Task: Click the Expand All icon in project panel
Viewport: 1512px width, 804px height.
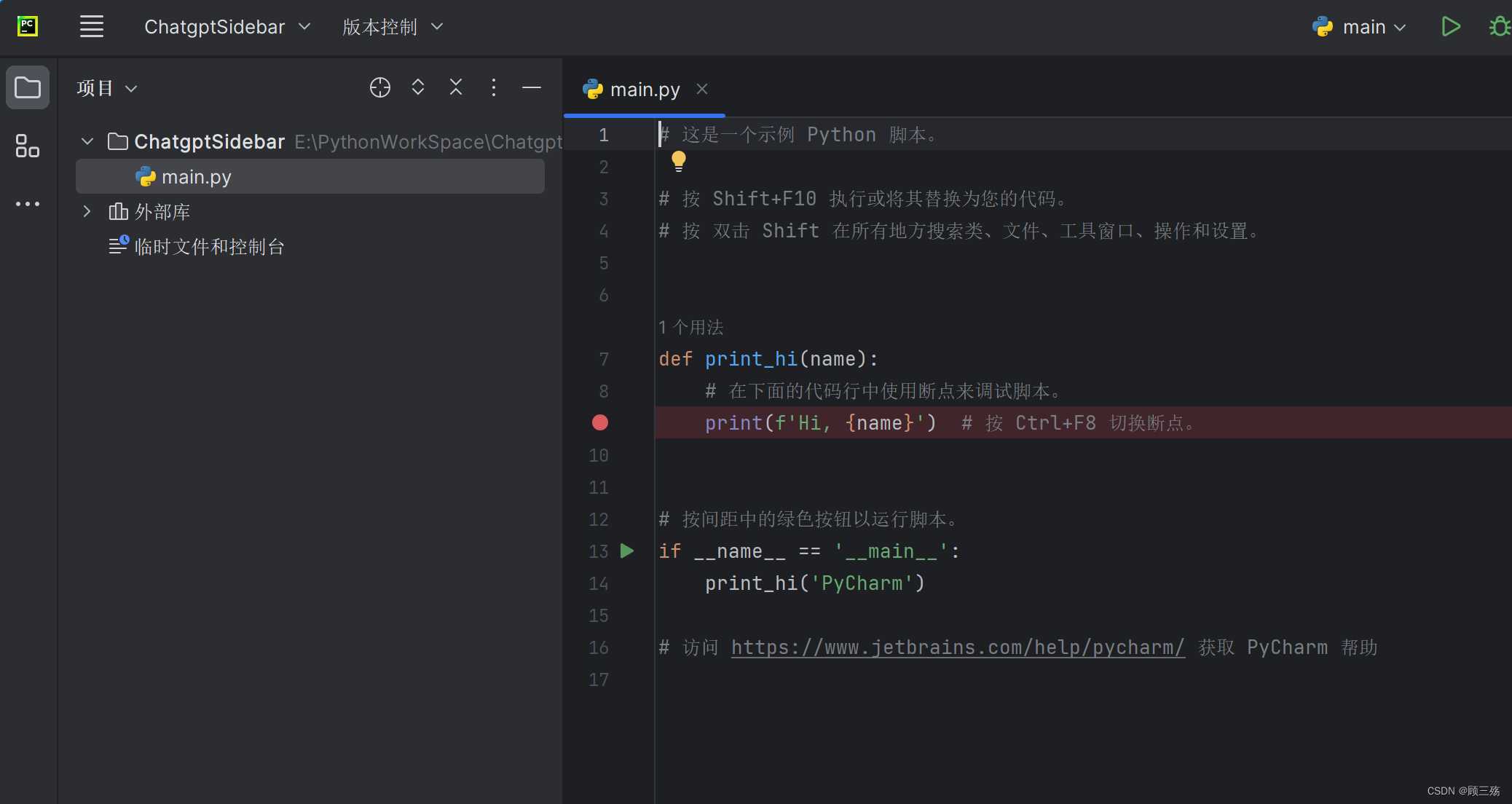Action: 418,87
